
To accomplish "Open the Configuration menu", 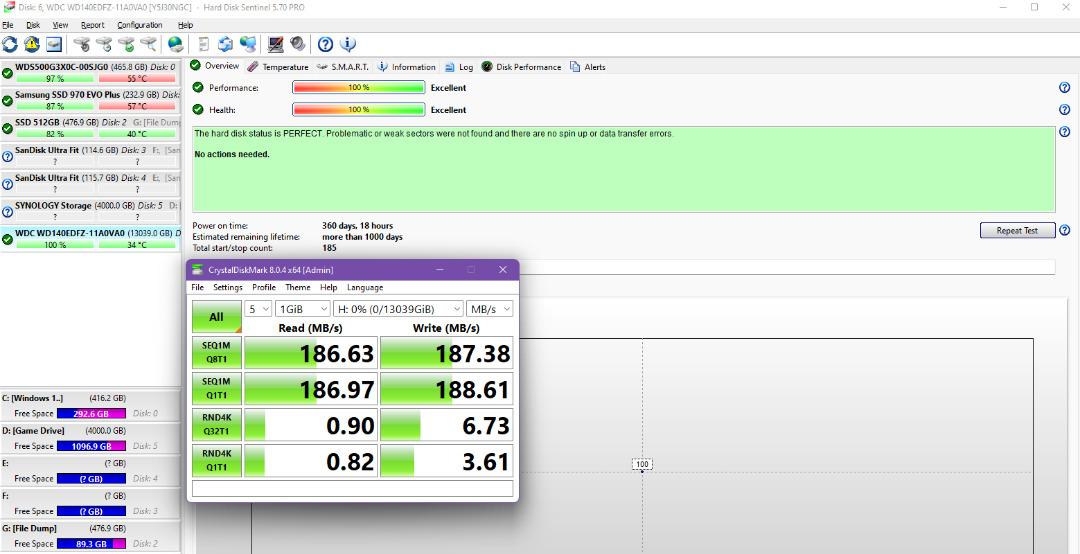I will (140, 25).
